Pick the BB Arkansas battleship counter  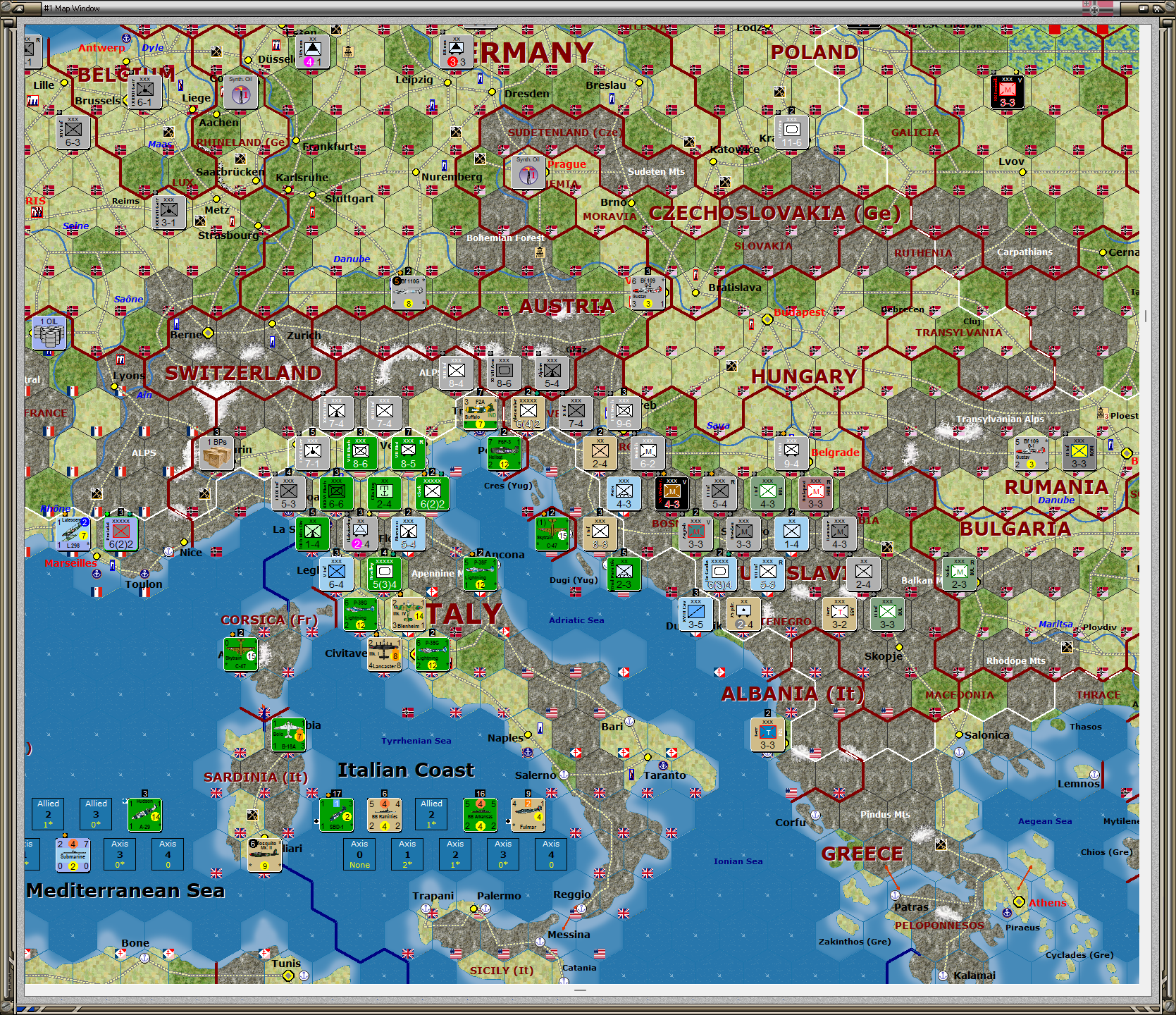click(x=480, y=815)
